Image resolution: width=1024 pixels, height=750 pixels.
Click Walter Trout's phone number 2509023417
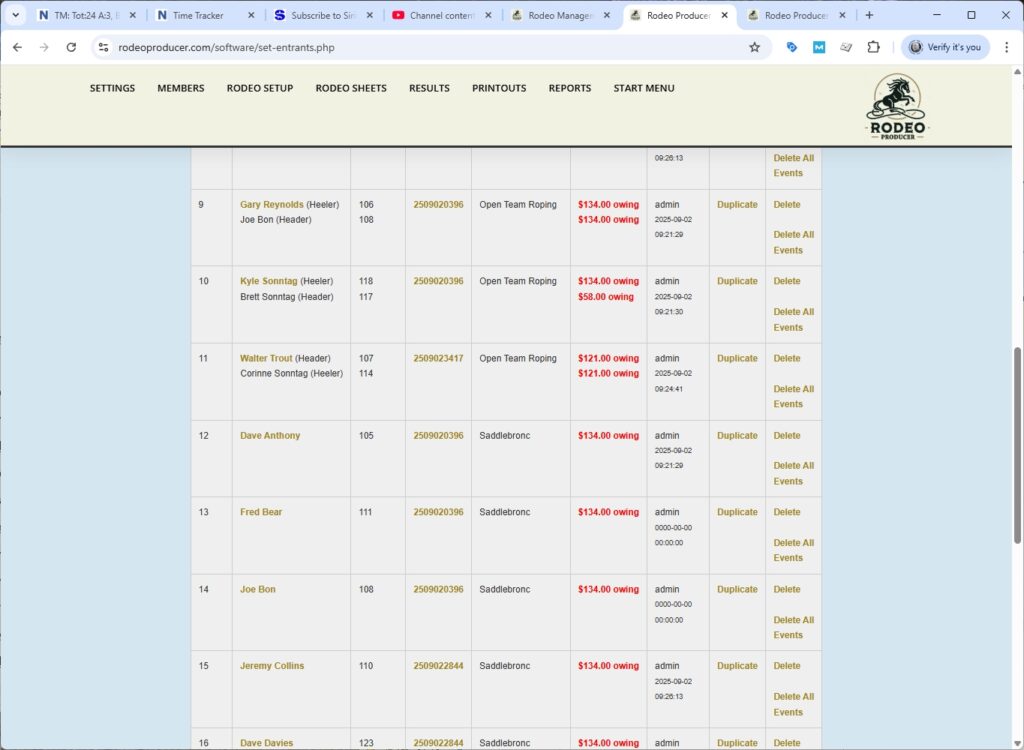click(437, 358)
